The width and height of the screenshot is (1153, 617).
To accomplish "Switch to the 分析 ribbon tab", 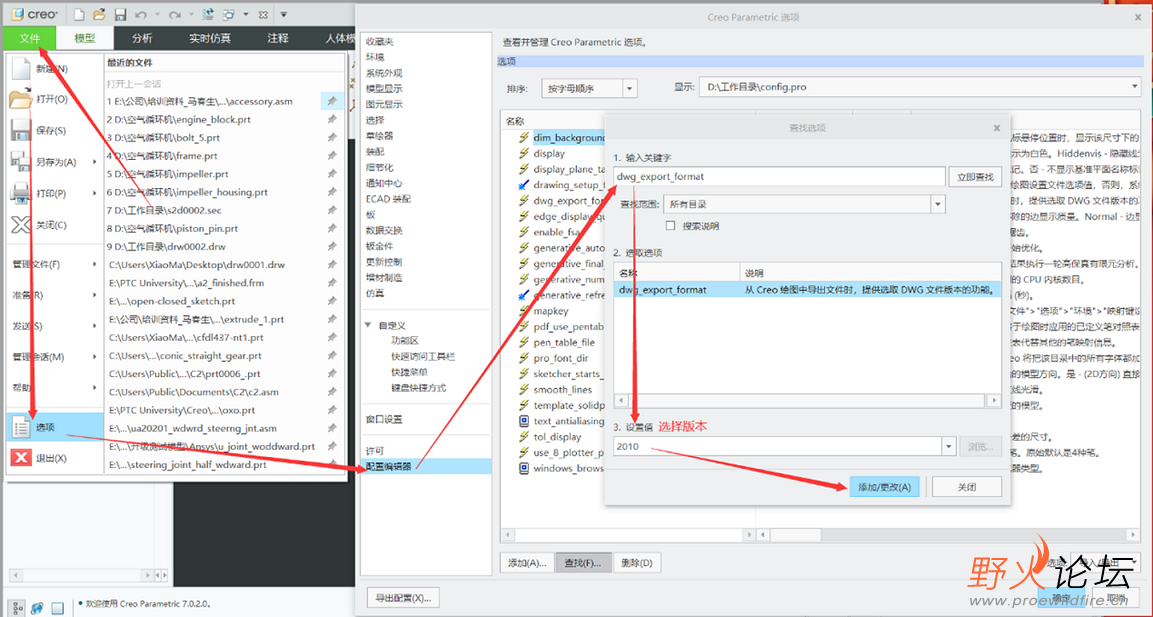I will (142, 38).
